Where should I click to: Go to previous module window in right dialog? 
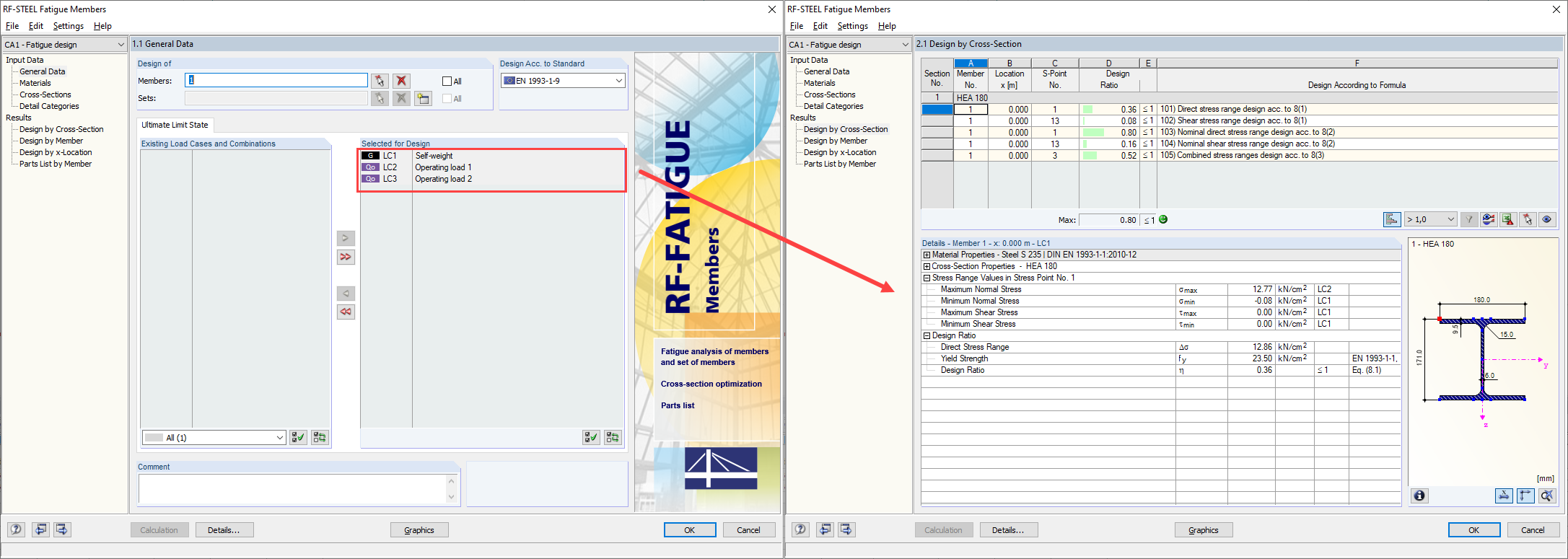pyautogui.click(x=825, y=529)
